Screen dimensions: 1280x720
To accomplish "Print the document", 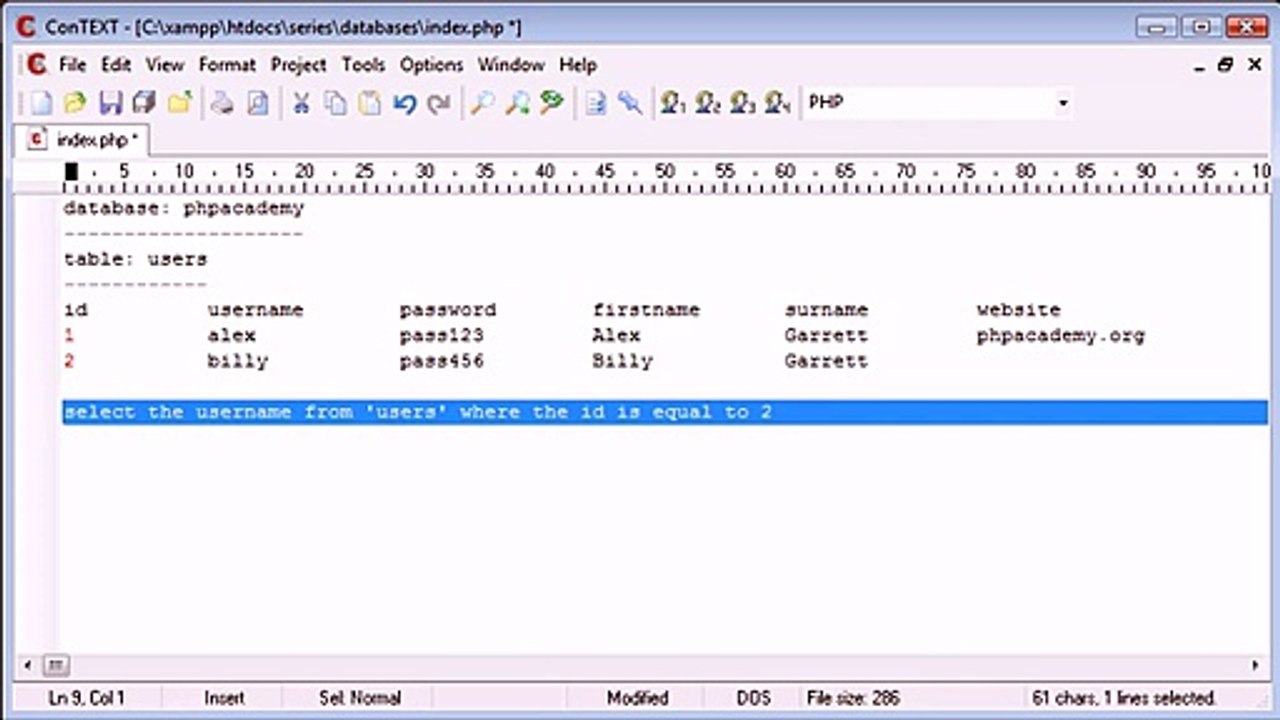I will (x=222, y=102).
